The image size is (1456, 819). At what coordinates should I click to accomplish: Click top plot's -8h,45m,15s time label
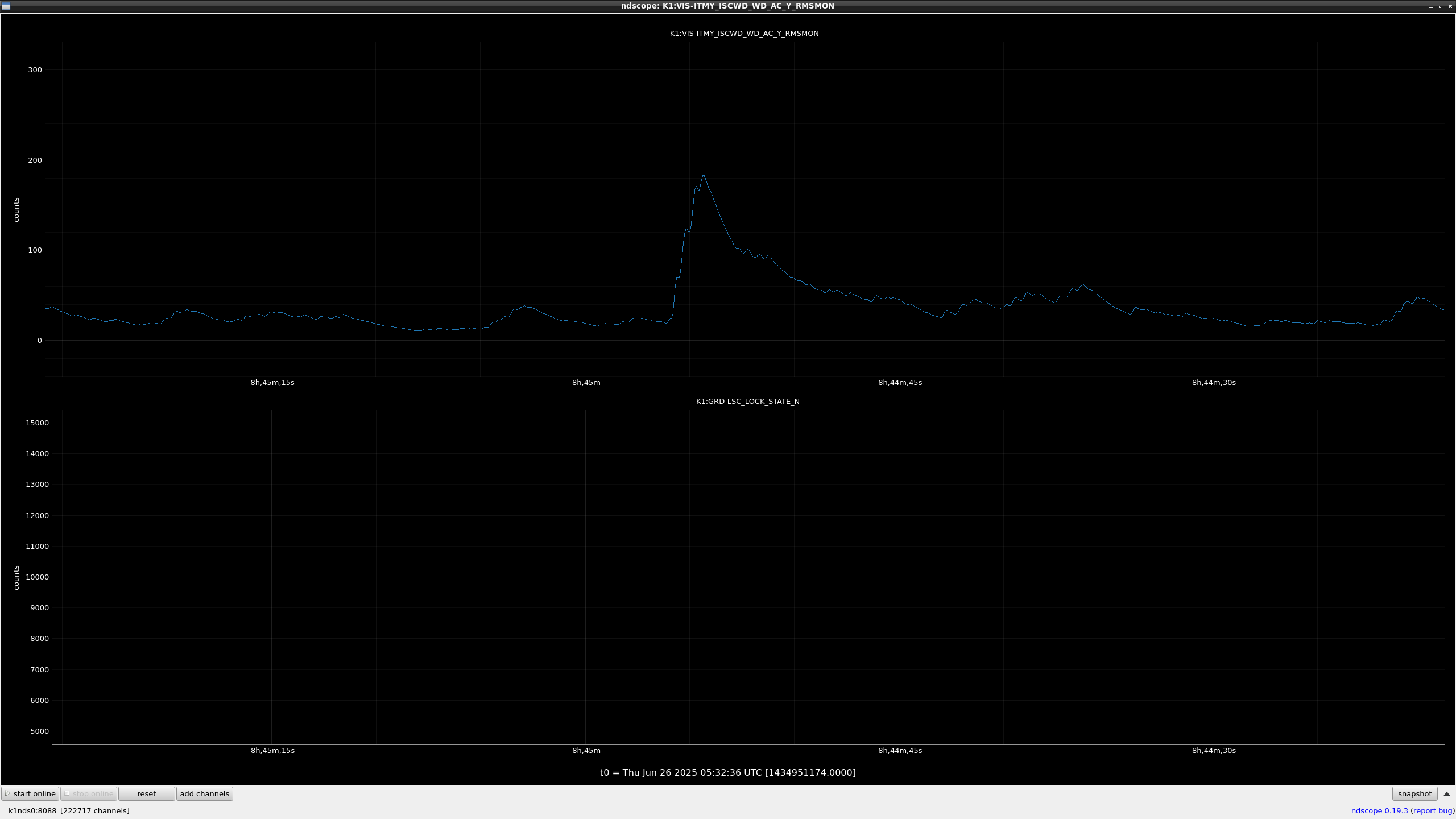click(271, 383)
